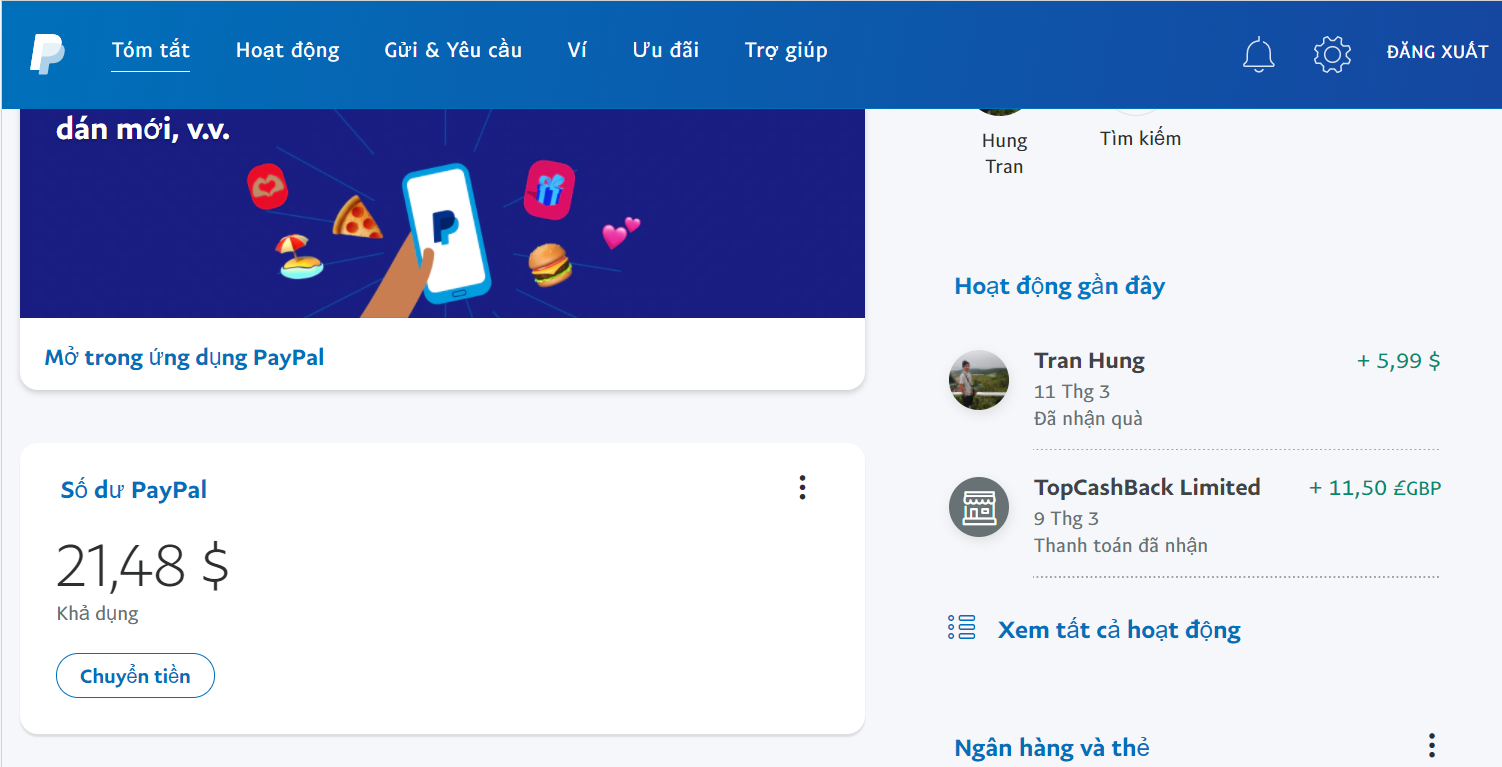Open the Số dư PayPal heading link
Viewport: 1502px width, 767px height.
pos(134,490)
